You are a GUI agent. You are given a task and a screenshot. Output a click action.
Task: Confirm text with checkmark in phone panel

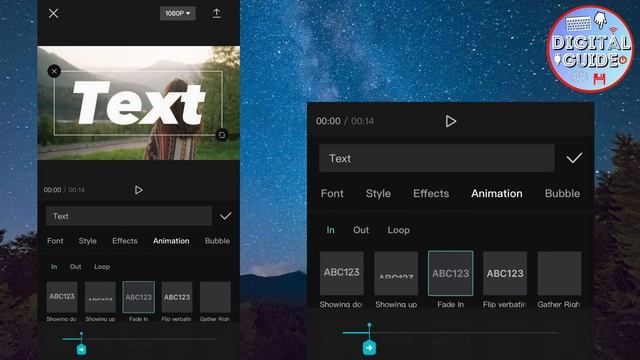[x=225, y=216]
